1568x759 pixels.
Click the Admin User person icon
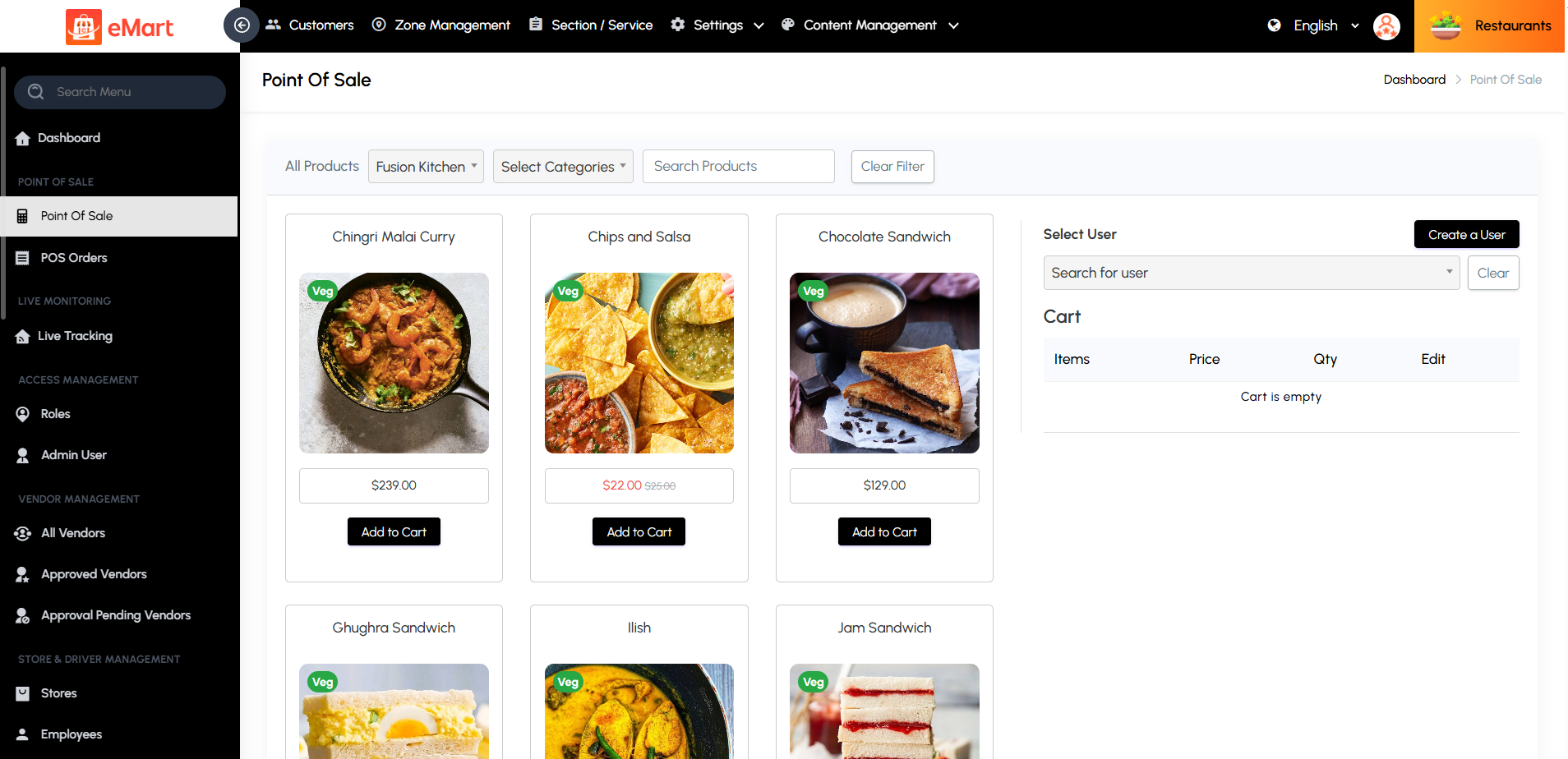[x=23, y=455]
